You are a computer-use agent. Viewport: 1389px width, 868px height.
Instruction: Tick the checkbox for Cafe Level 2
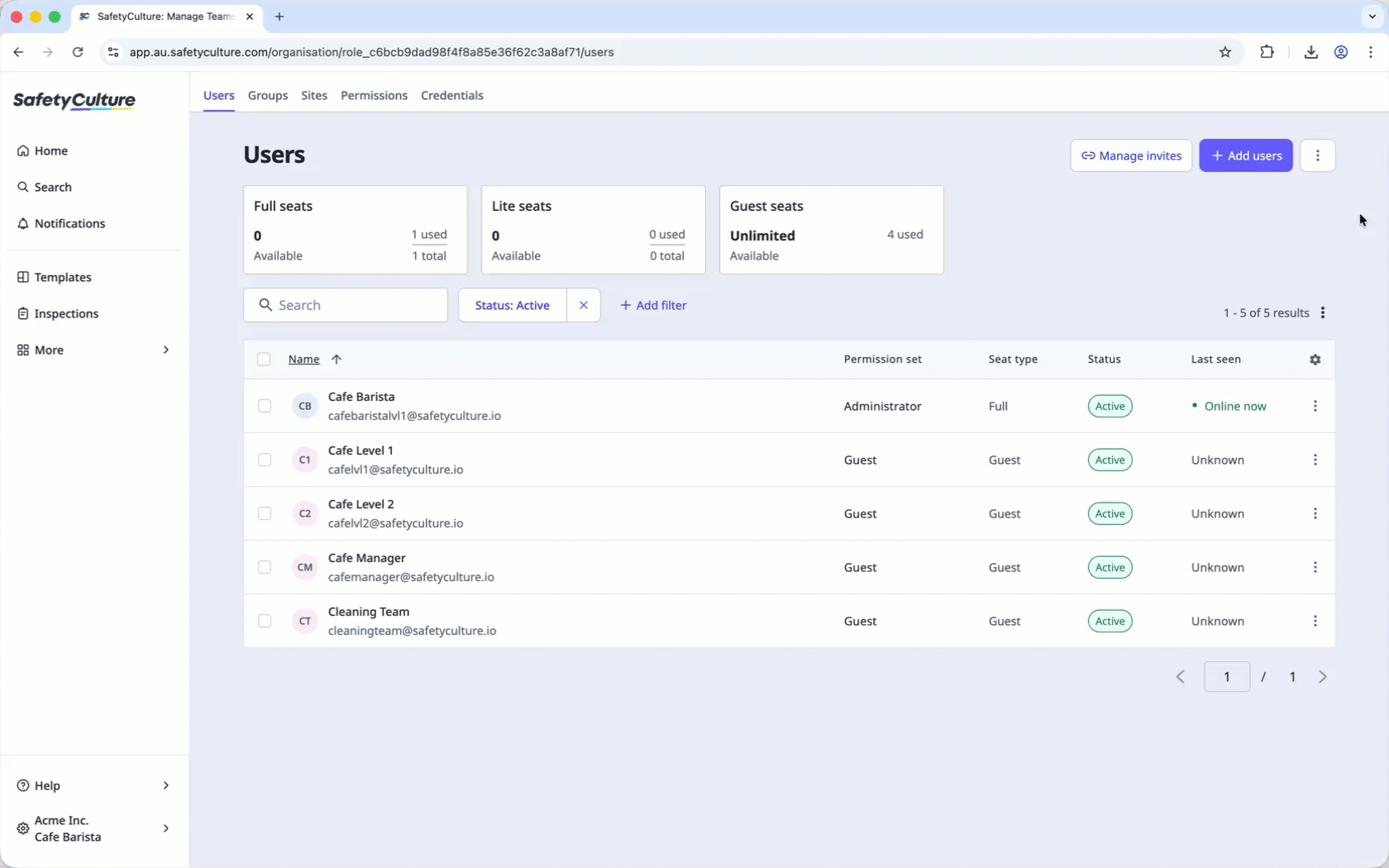coord(265,513)
